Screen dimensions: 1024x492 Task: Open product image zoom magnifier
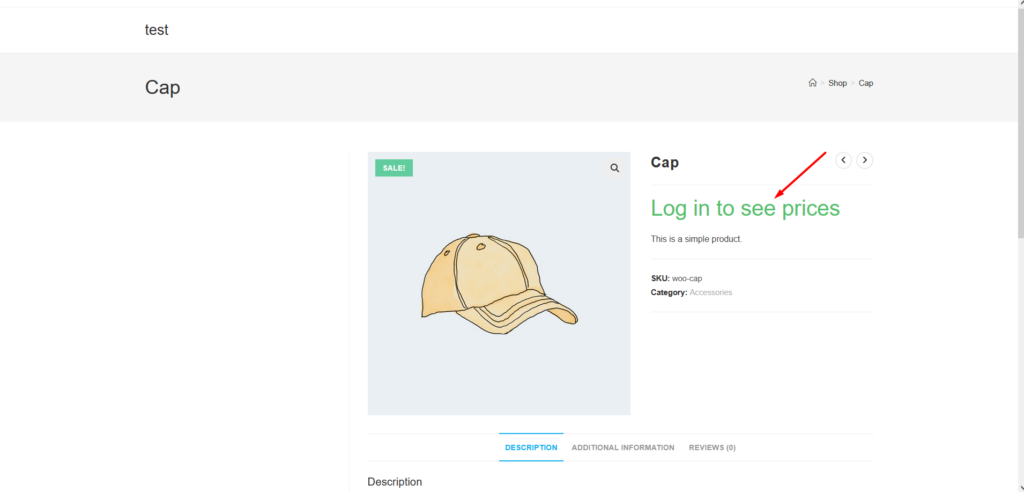click(x=614, y=169)
